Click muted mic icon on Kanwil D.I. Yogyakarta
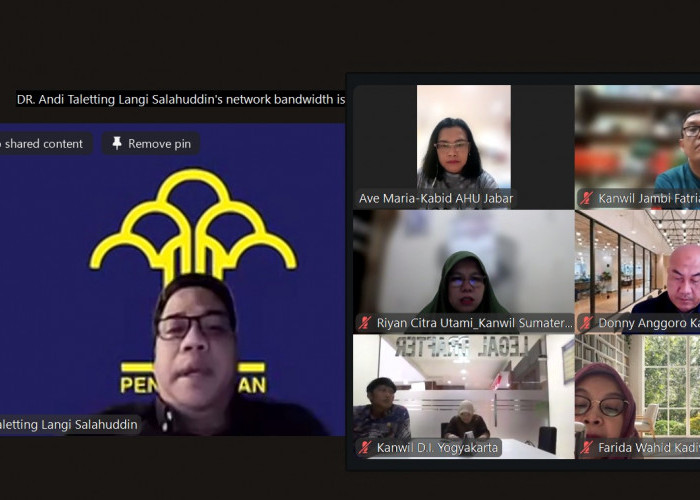This screenshot has height=500, width=700. tap(365, 447)
